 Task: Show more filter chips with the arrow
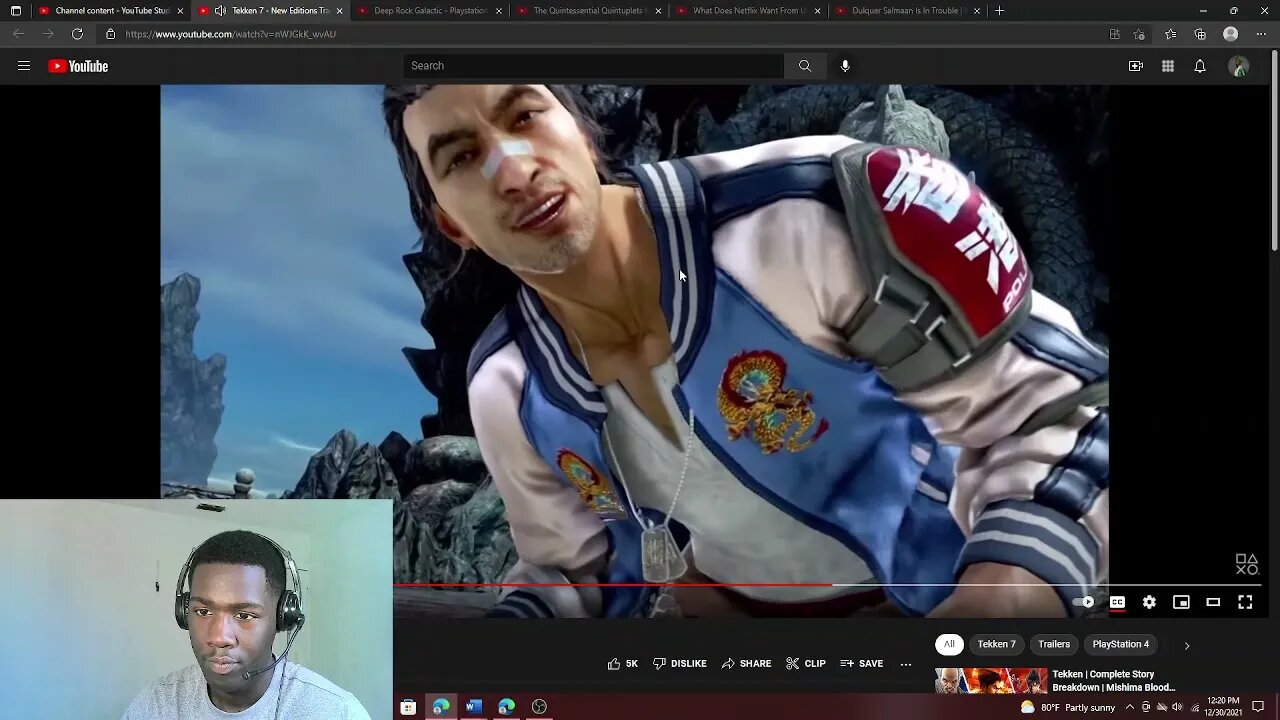pyautogui.click(x=1187, y=645)
